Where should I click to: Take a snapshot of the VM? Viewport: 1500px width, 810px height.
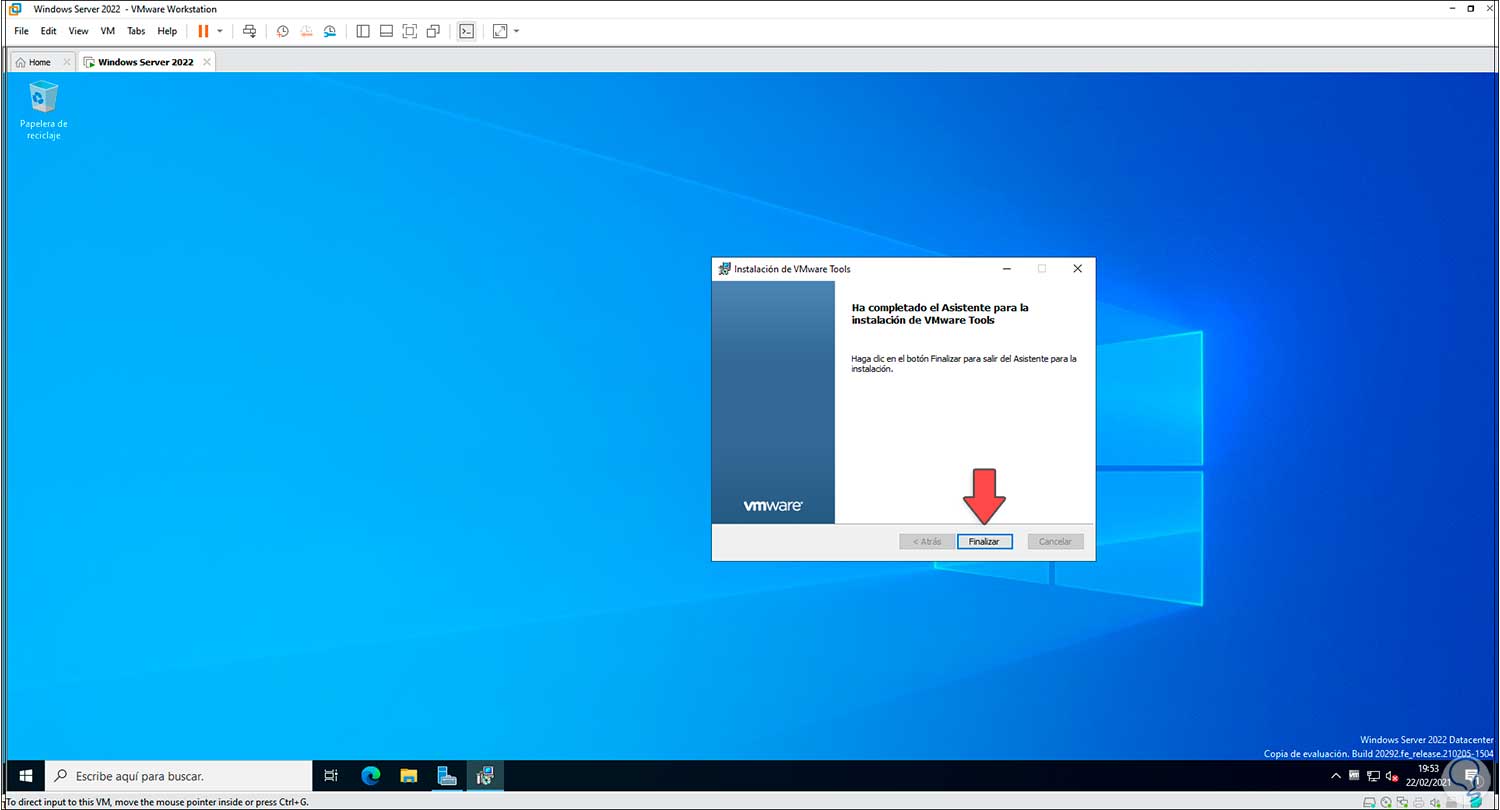click(x=283, y=31)
